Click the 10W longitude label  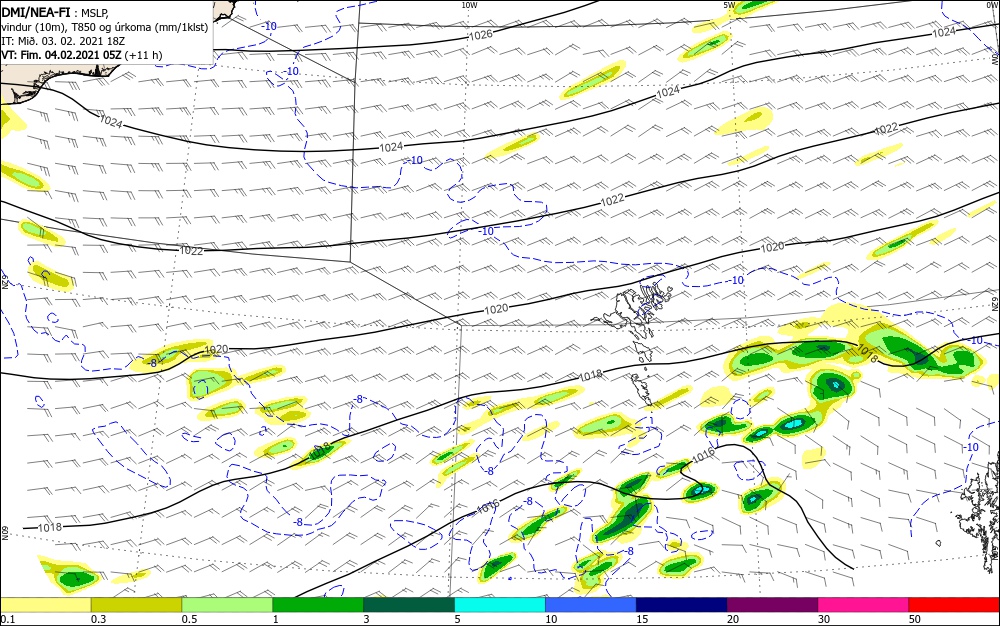click(469, 5)
